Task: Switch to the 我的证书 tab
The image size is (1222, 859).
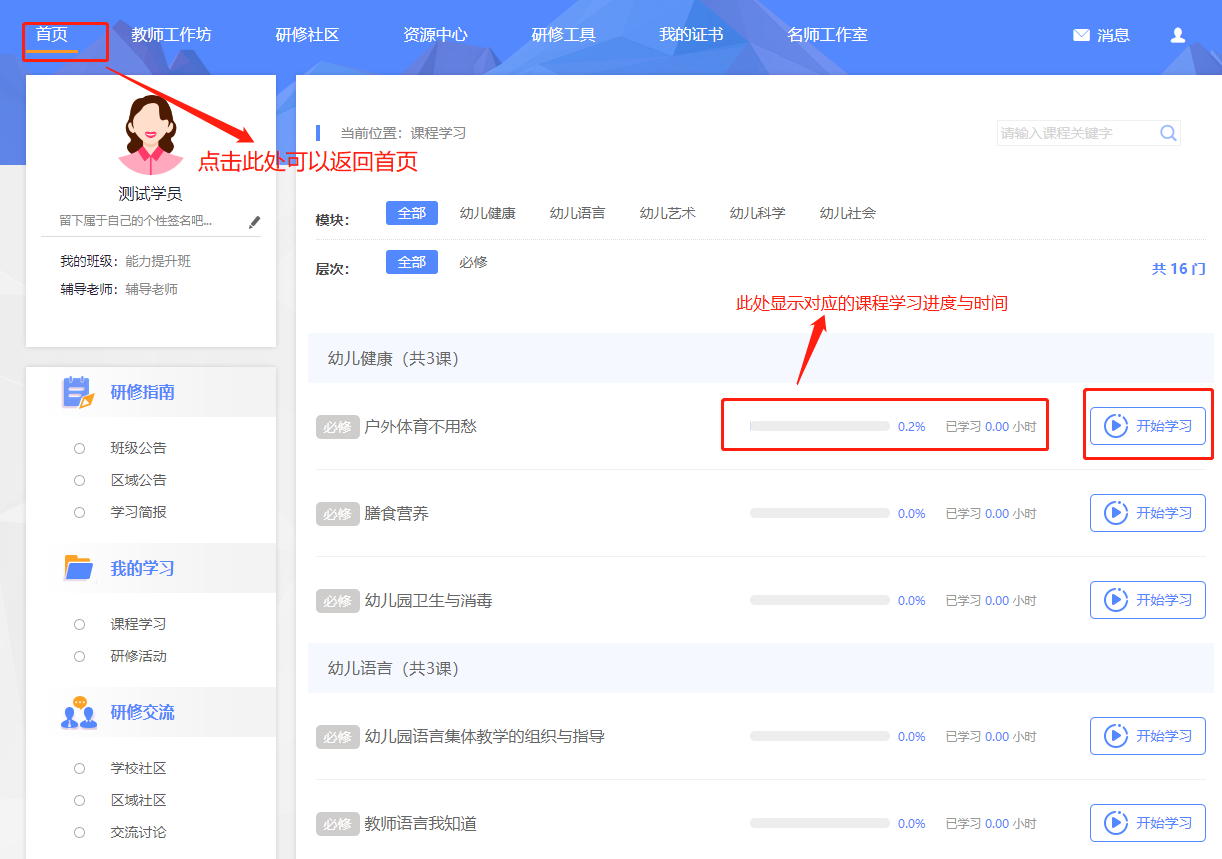Action: pos(691,33)
